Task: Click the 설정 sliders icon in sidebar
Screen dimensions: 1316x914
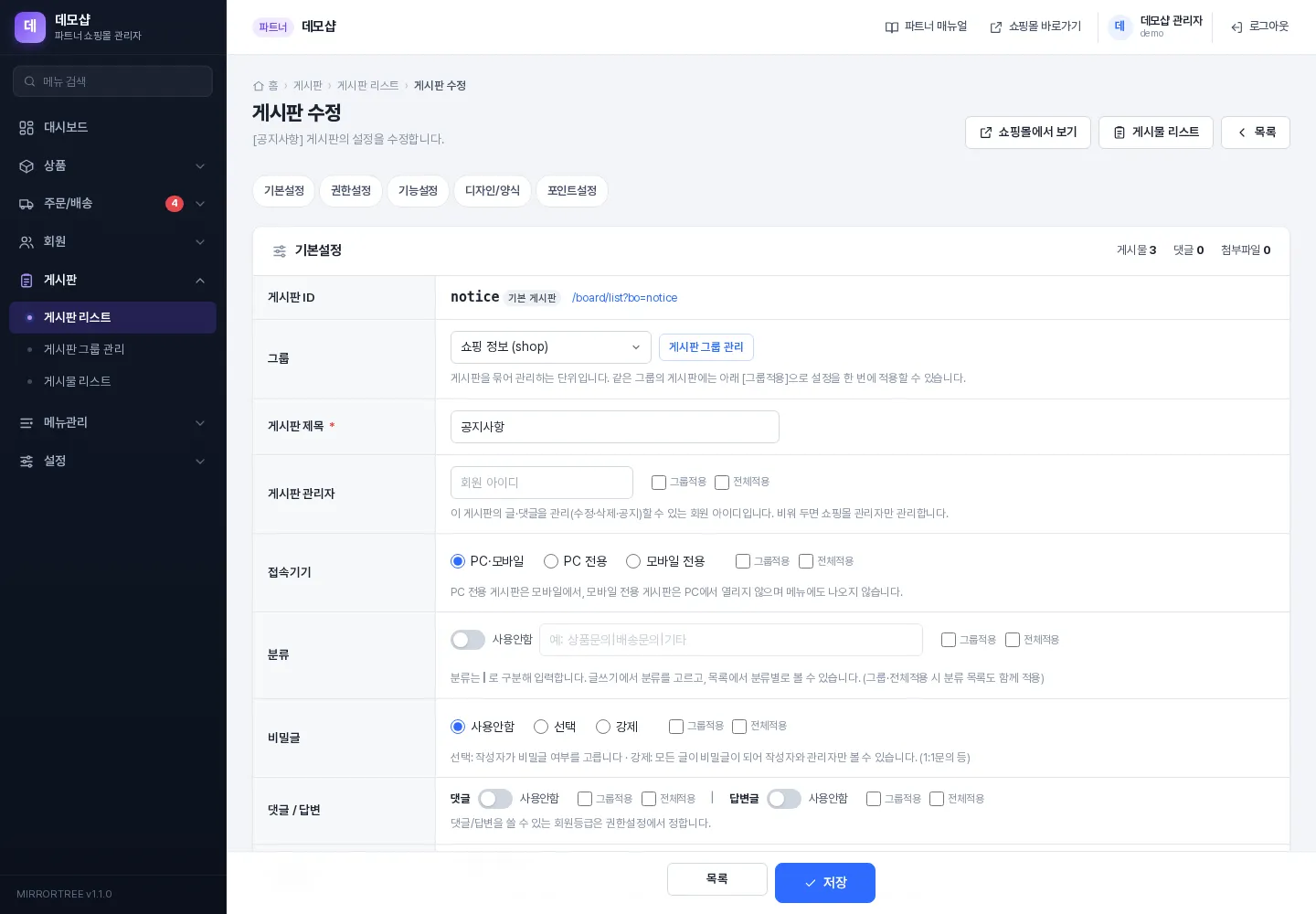Action: click(27, 462)
